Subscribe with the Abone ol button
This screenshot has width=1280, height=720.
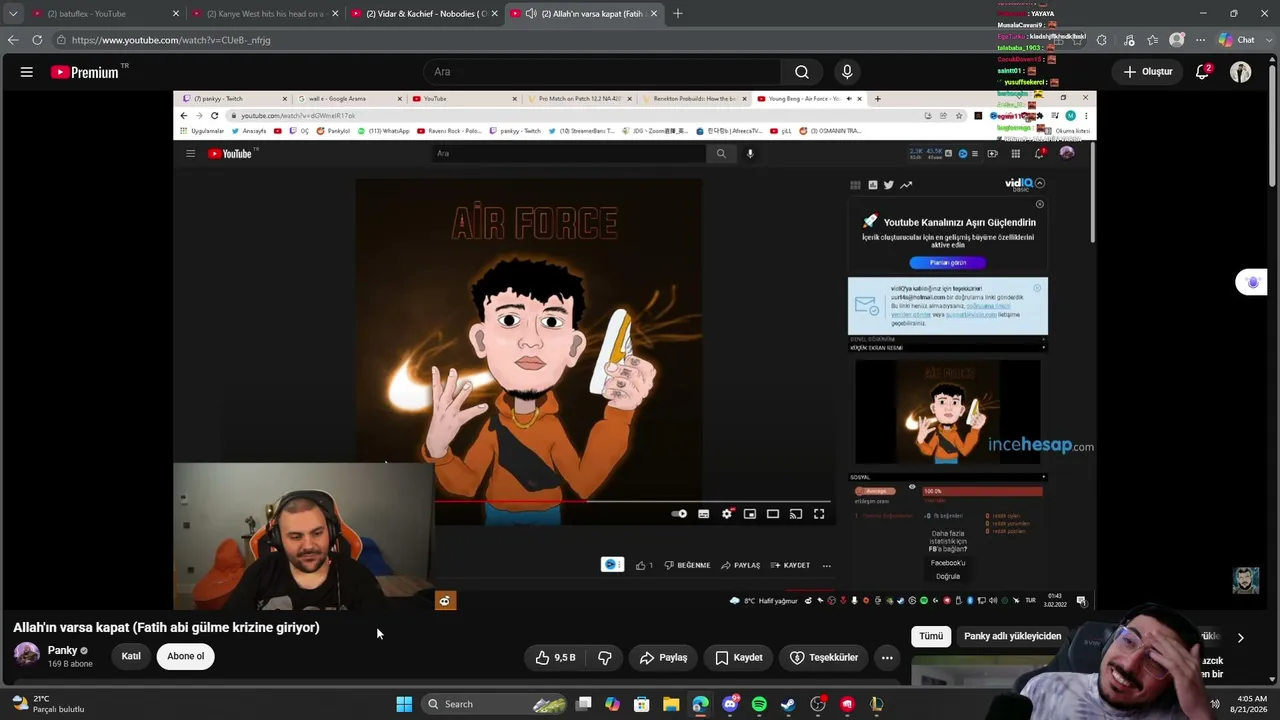tap(186, 656)
